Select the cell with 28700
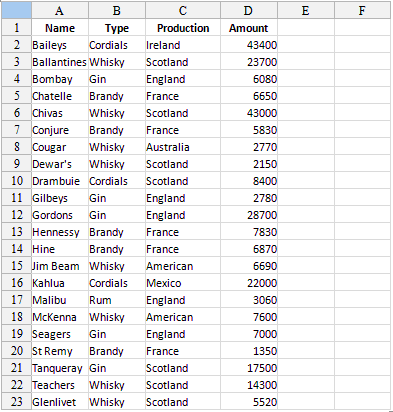Screen dimensions: 393x412 (249, 215)
